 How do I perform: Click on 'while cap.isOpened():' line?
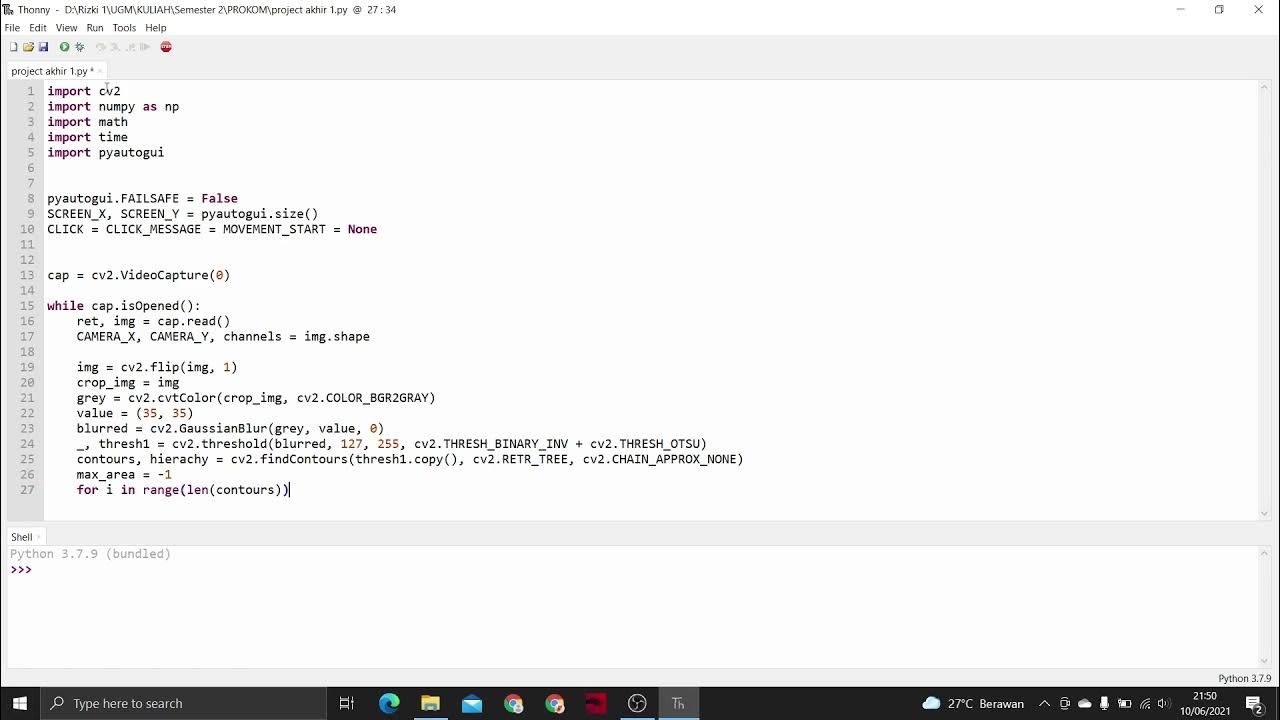[124, 306]
